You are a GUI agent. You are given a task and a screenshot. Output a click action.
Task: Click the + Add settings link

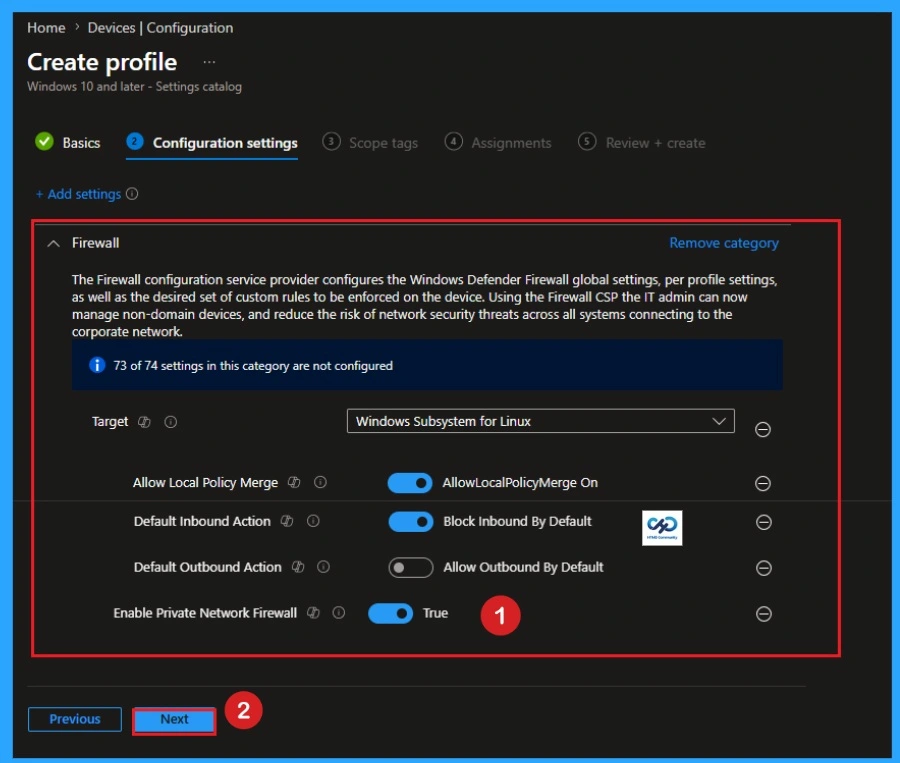(79, 194)
